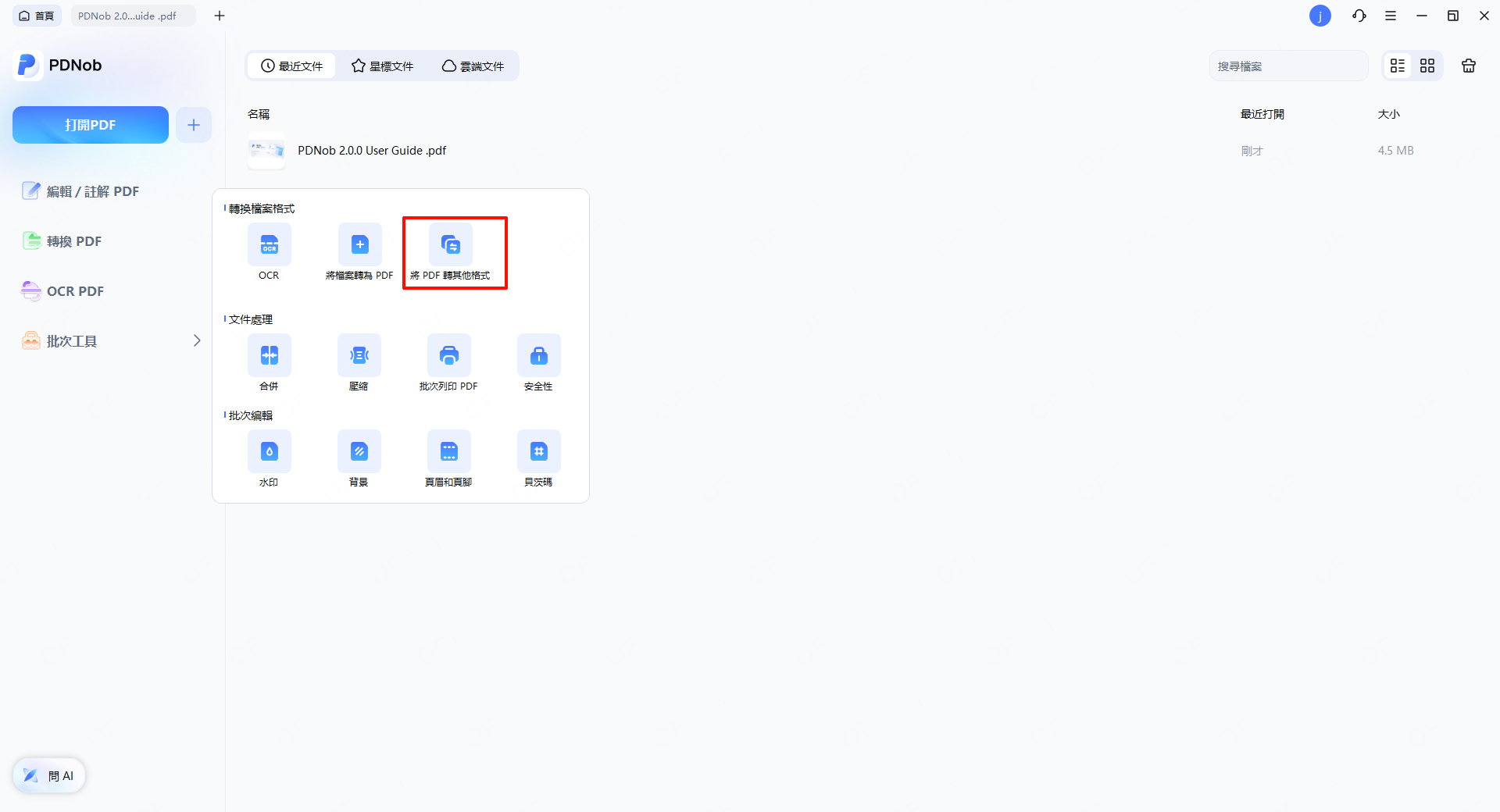Click the 打開PDF button
This screenshot has height=812, width=1500.
[x=91, y=125]
